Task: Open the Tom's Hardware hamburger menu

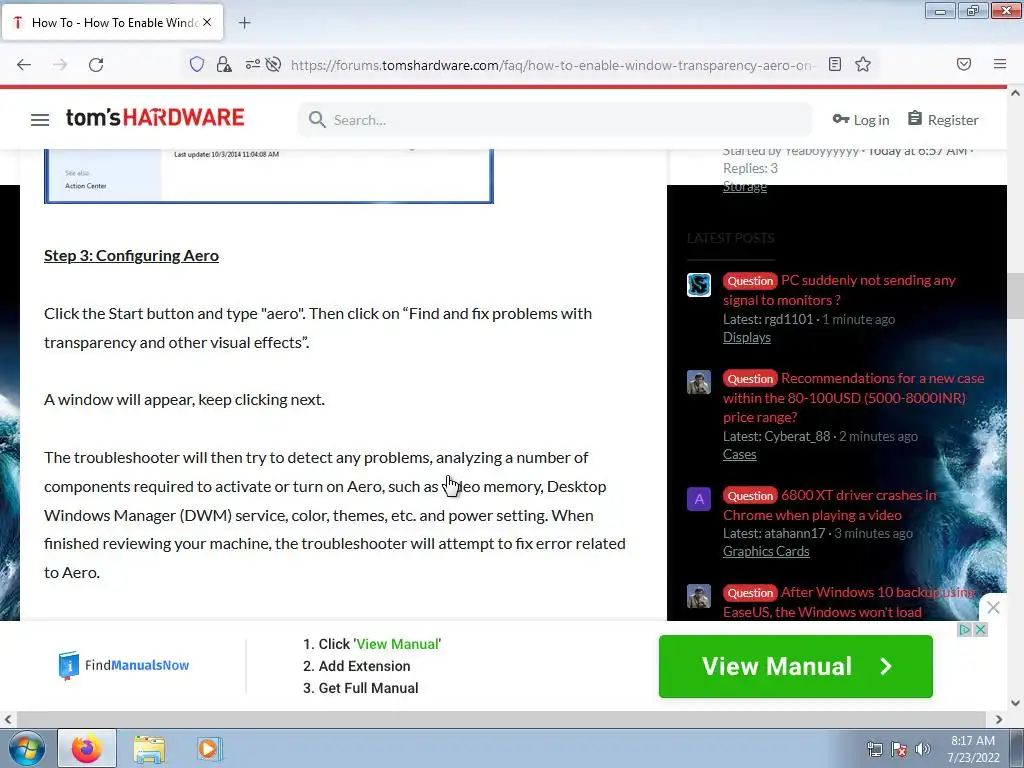Action: point(40,120)
